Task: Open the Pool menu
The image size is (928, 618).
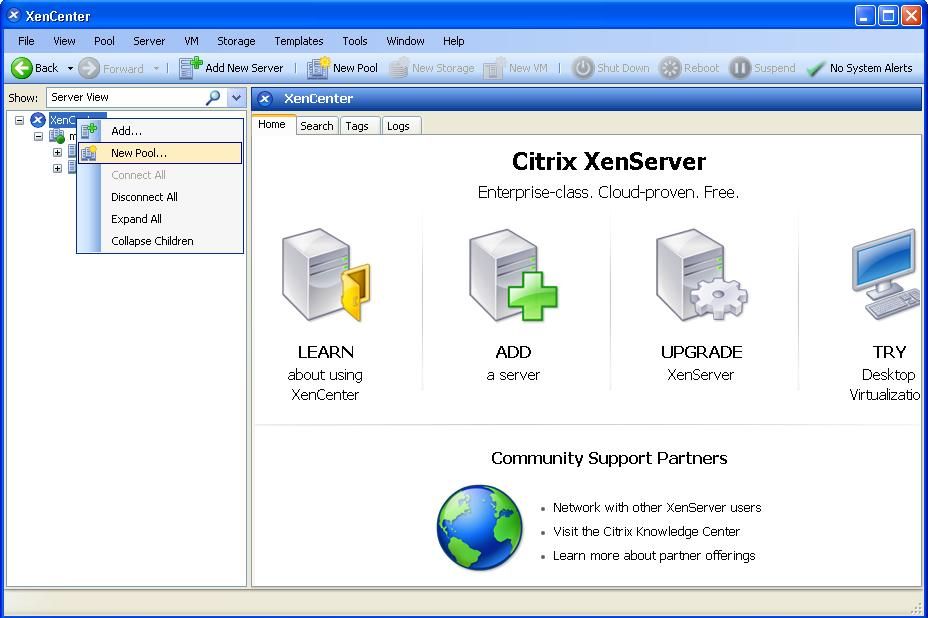Action: coord(104,41)
